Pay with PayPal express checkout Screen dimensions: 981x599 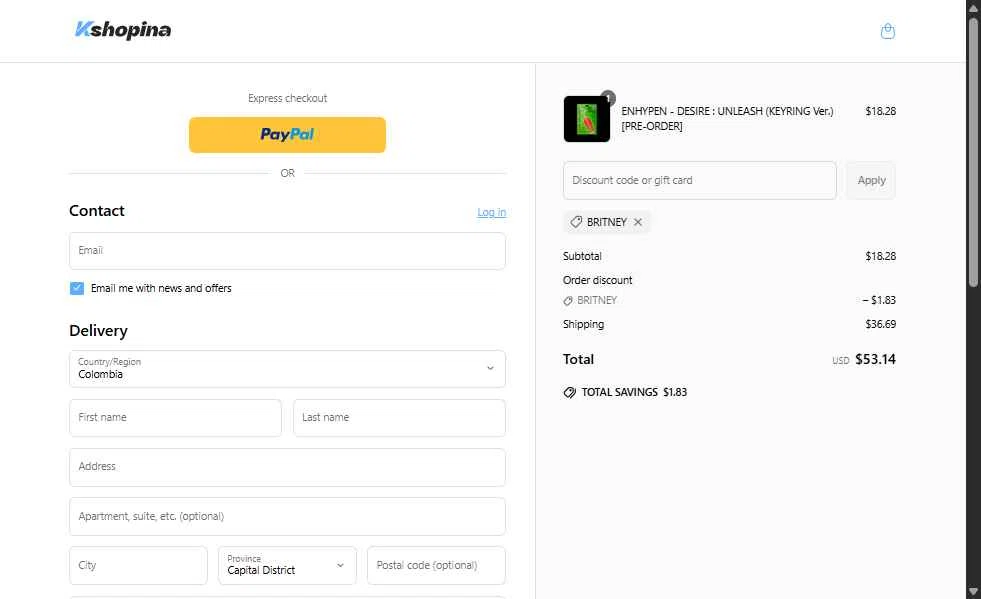(287, 135)
